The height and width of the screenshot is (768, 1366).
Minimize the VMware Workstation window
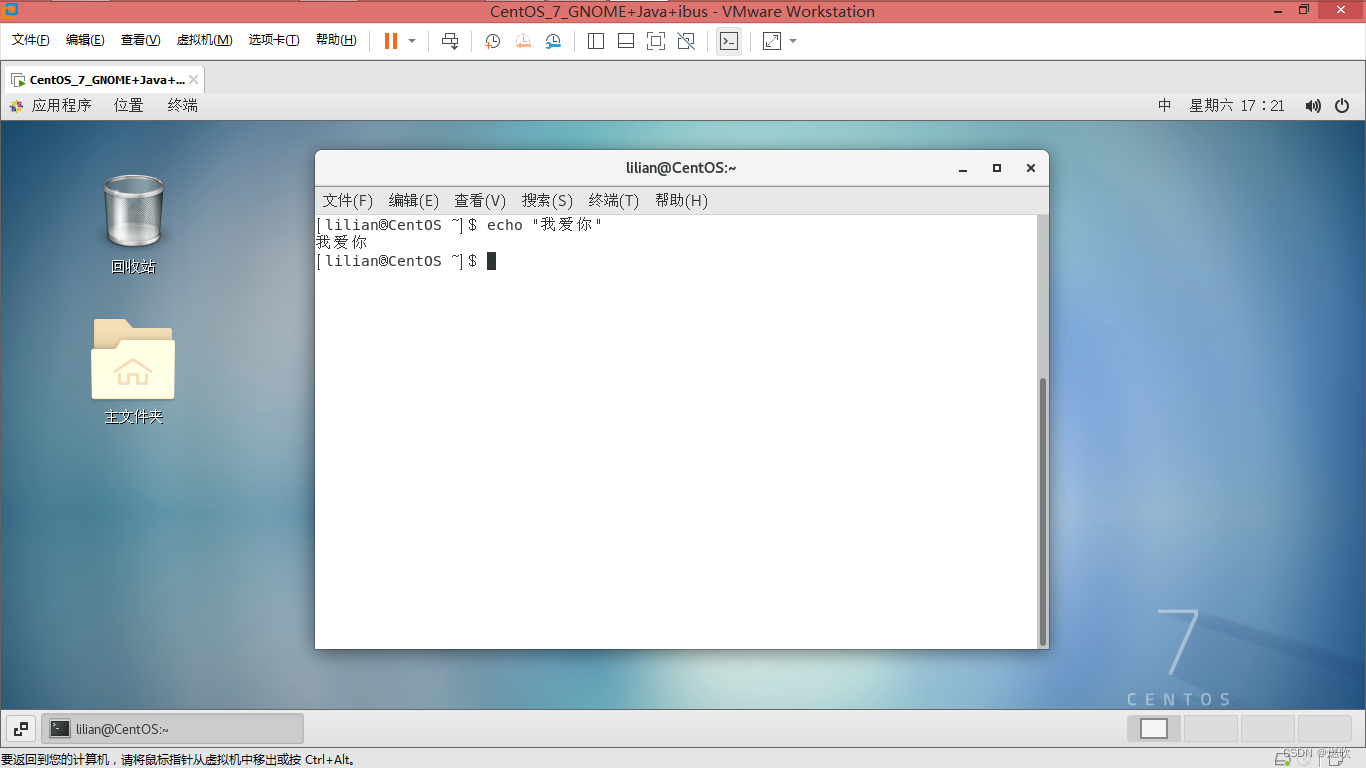pos(1279,11)
